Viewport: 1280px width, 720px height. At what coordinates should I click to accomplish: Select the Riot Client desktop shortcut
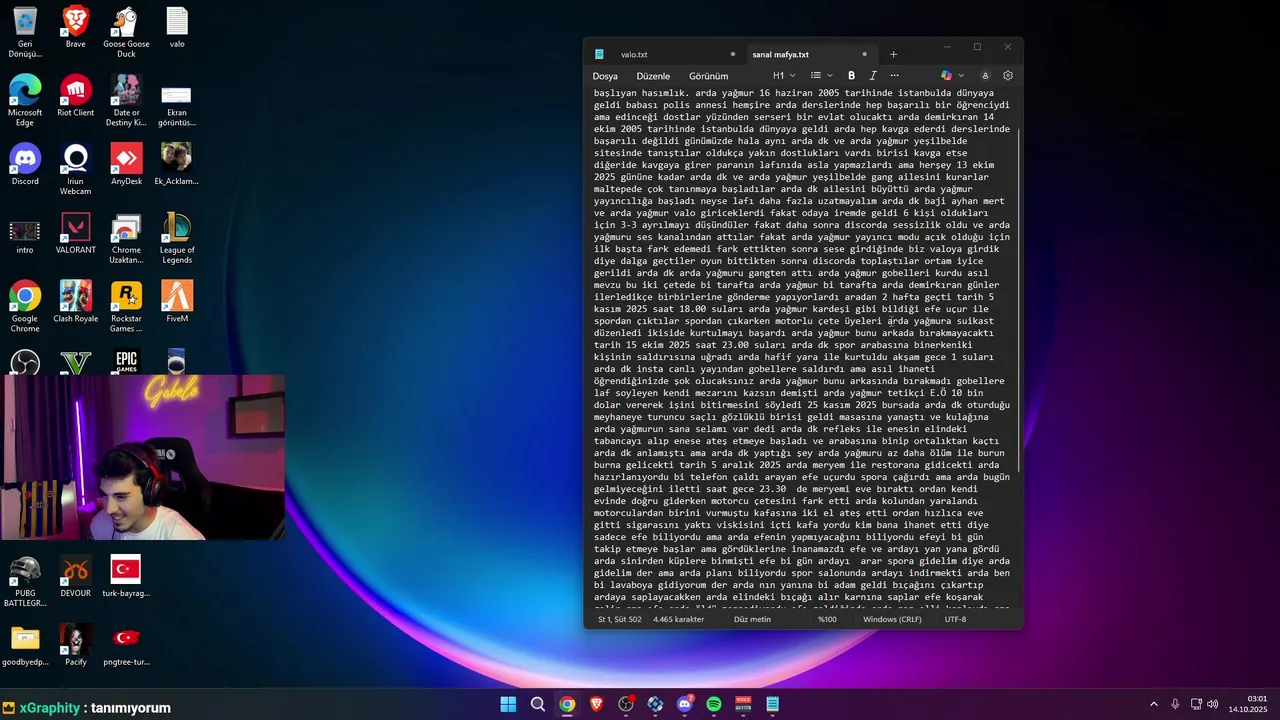pos(76,96)
